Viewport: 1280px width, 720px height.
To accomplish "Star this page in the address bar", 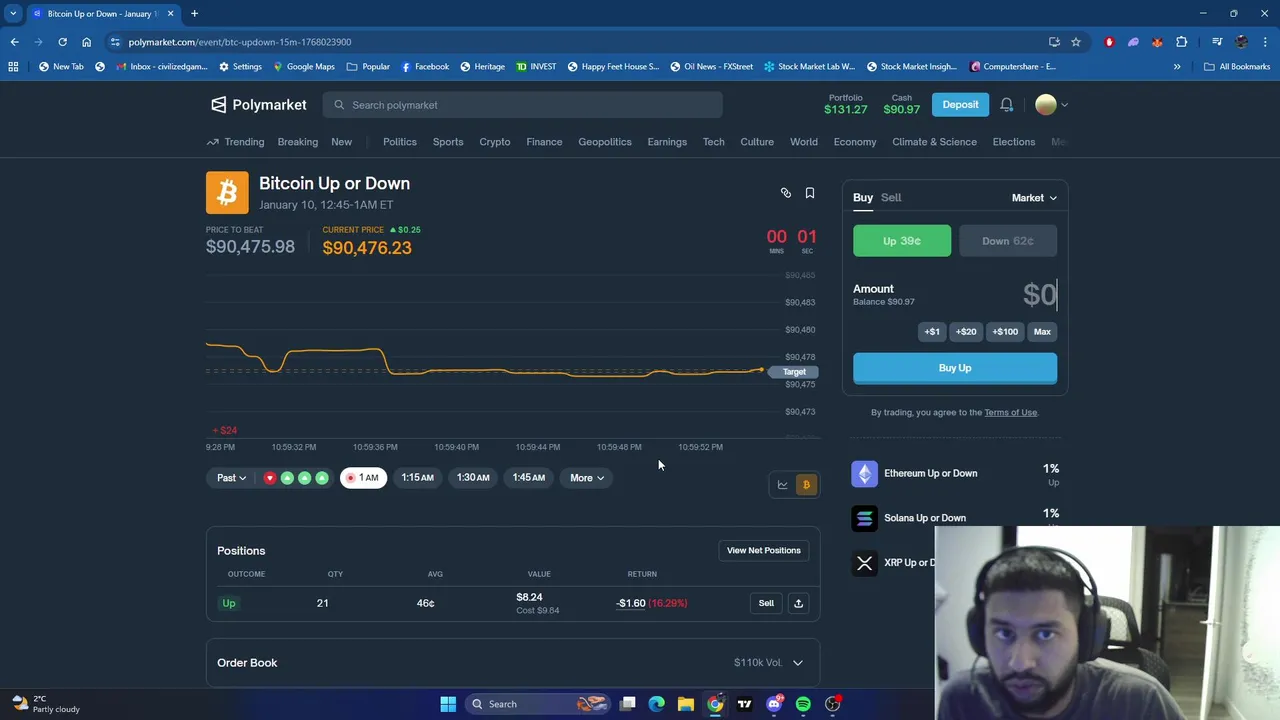I will click(x=1076, y=42).
